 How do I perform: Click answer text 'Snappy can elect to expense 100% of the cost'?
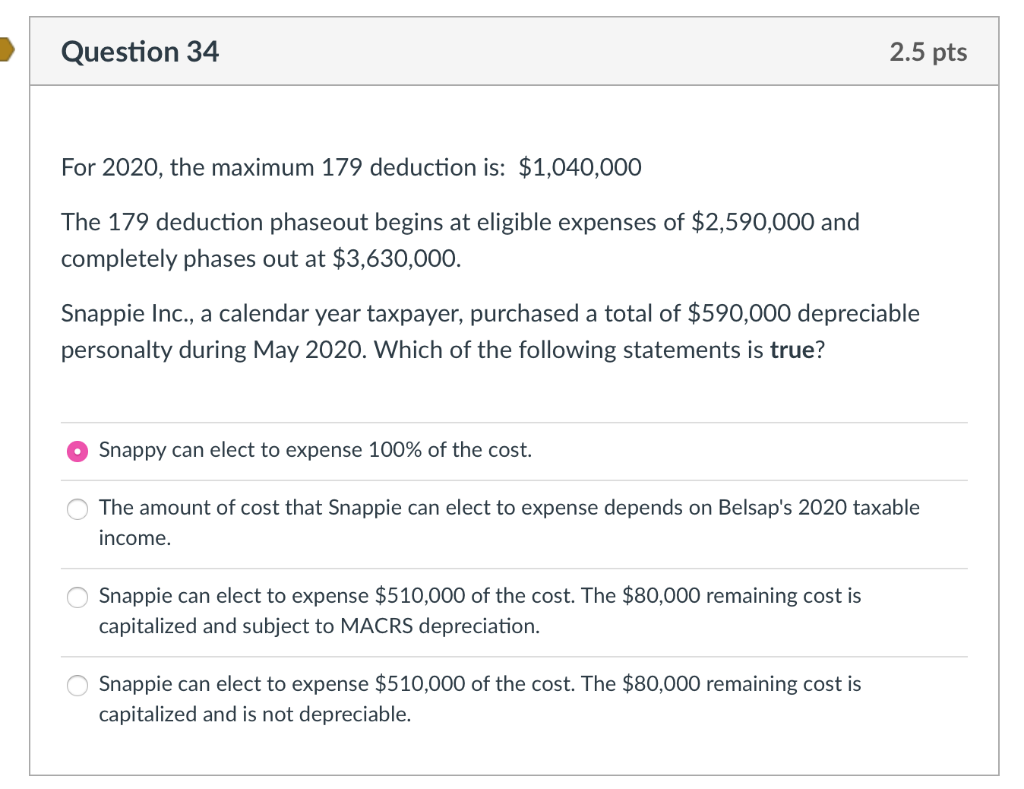[x=314, y=451]
